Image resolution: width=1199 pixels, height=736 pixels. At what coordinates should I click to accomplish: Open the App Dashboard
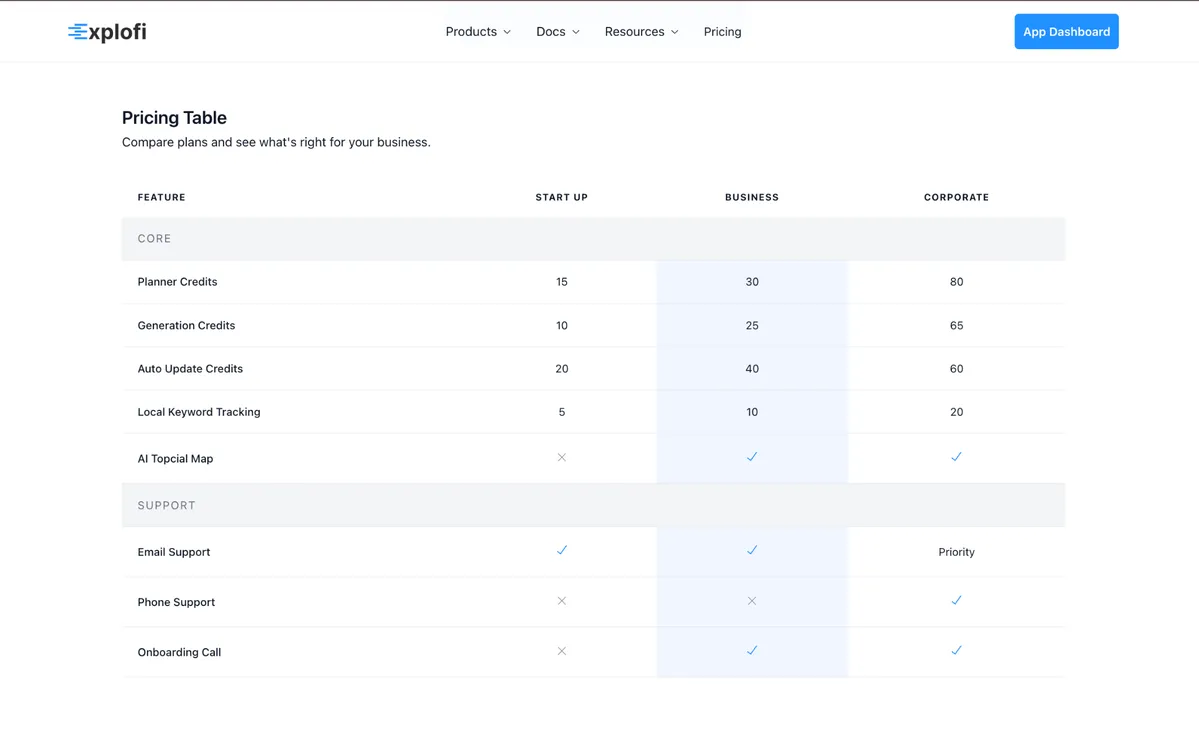(1066, 31)
